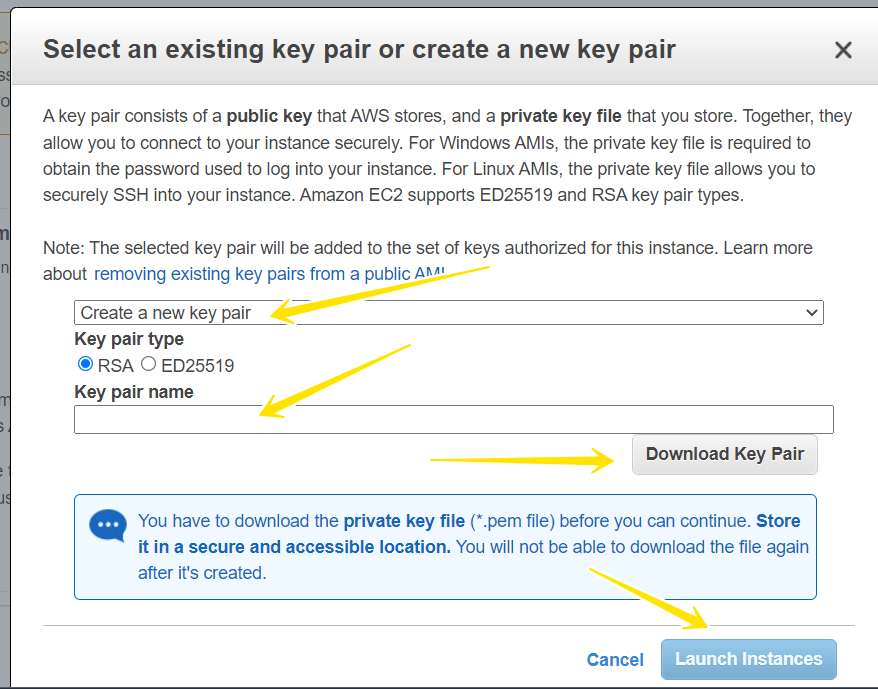Click the Launch Instances button

748,659
